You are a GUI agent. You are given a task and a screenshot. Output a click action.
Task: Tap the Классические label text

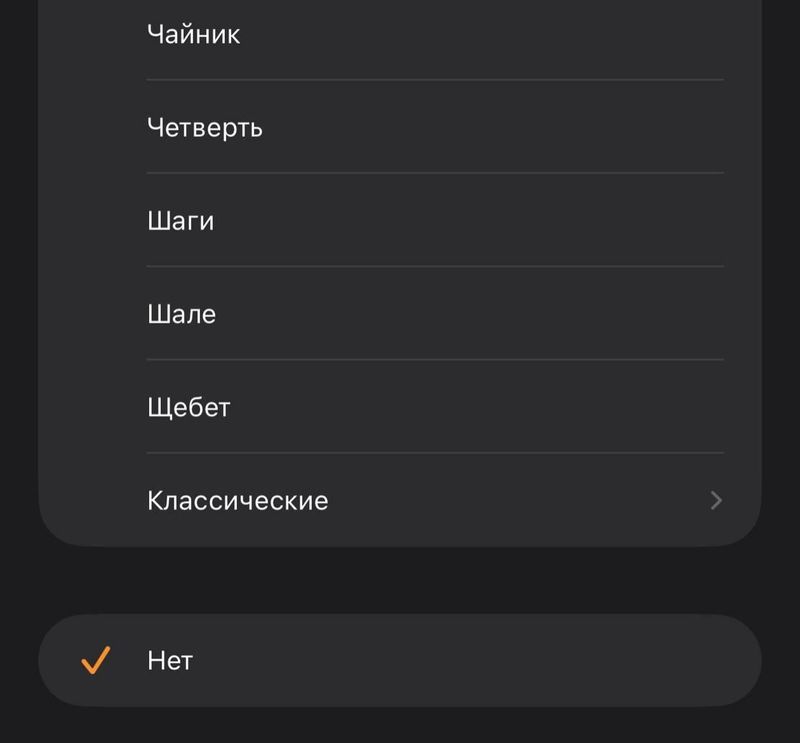coord(237,500)
